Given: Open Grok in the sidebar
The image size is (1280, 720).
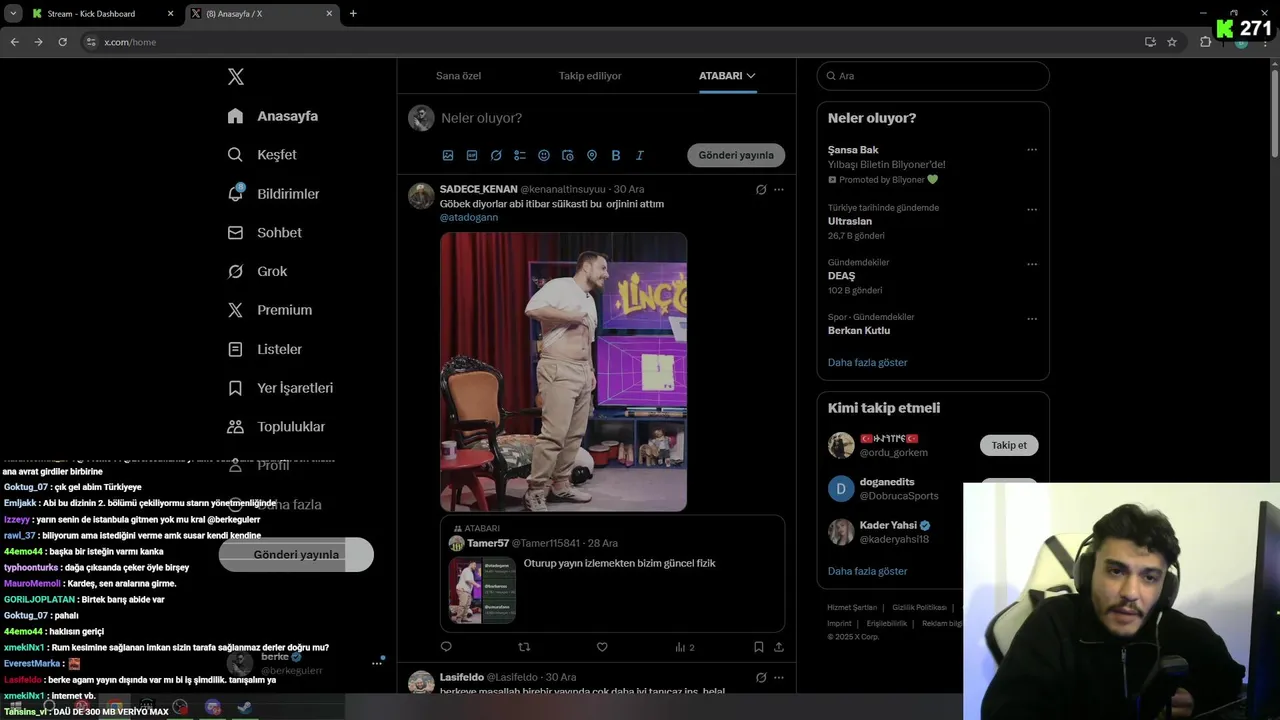Looking at the screenshot, I should click(x=257, y=272).
